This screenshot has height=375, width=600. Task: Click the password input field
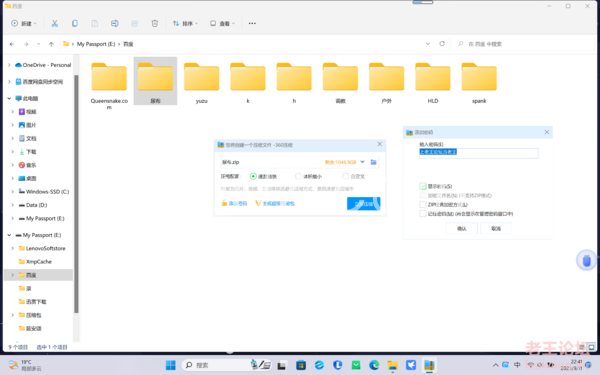(x=479, y=153)
